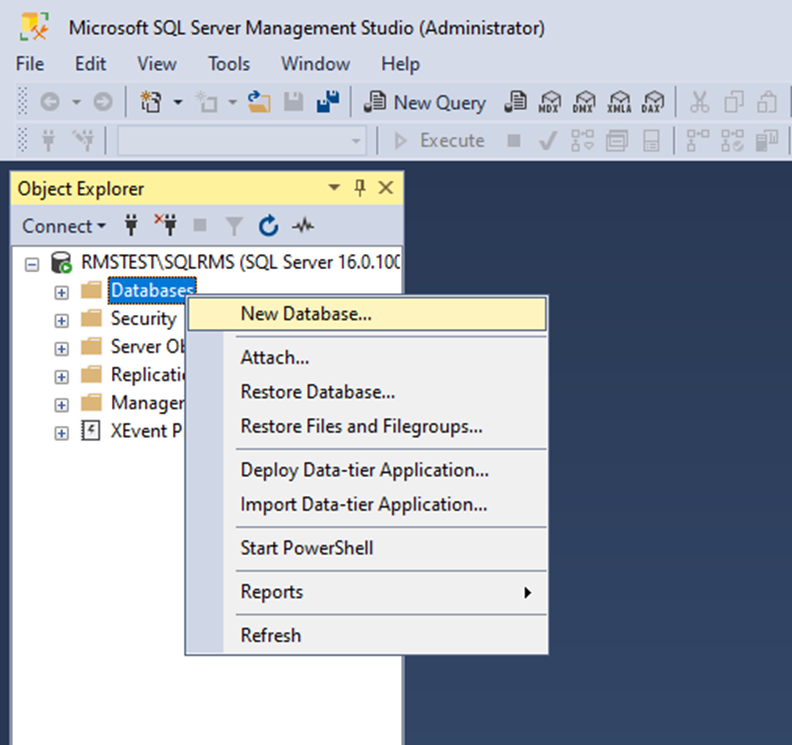Expand the Management folder node
The height and width of the screenshot is (745, 792).
(62, 405)
